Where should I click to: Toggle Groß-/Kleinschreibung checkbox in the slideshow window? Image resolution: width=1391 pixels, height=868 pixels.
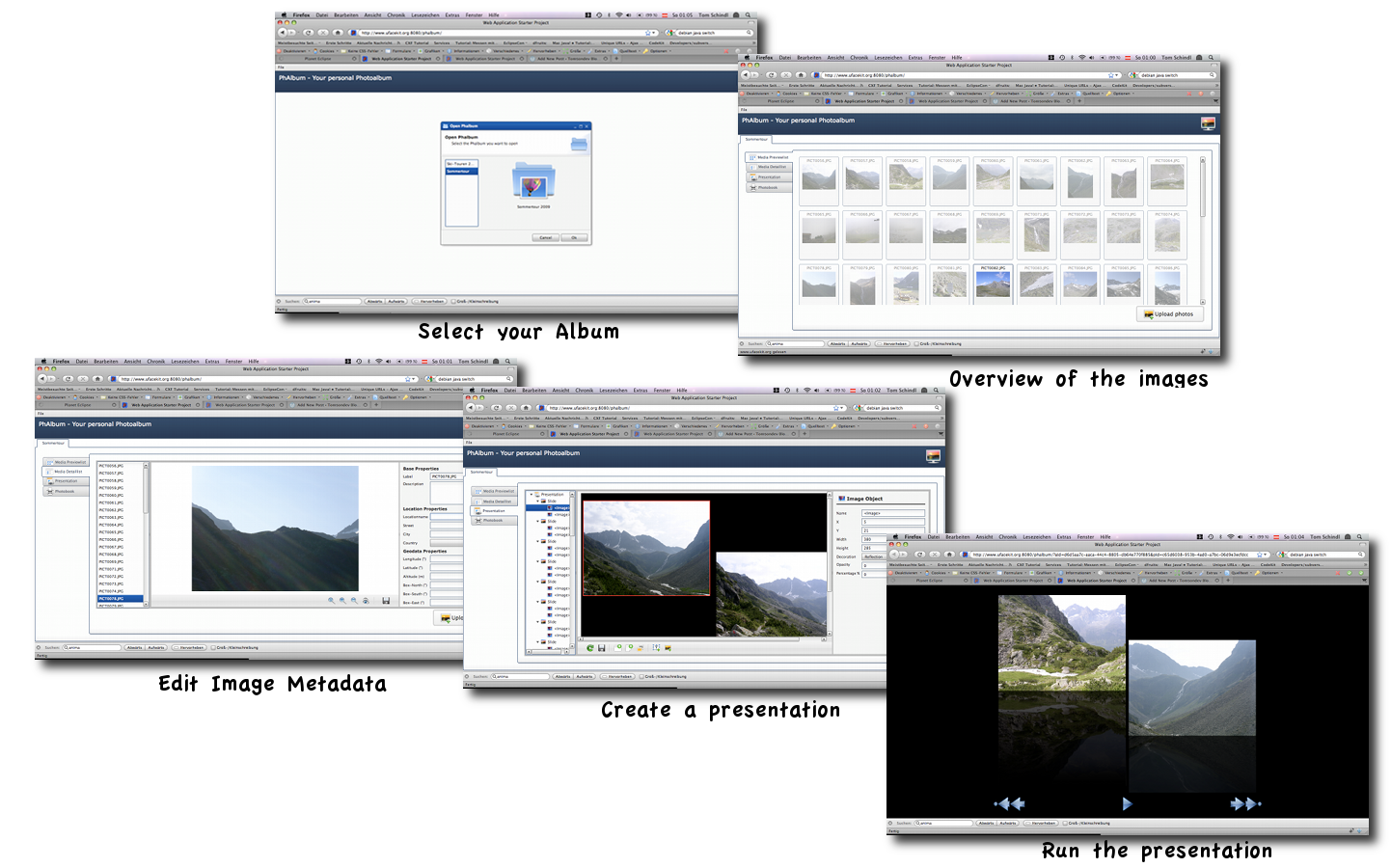pos(1065,824)
